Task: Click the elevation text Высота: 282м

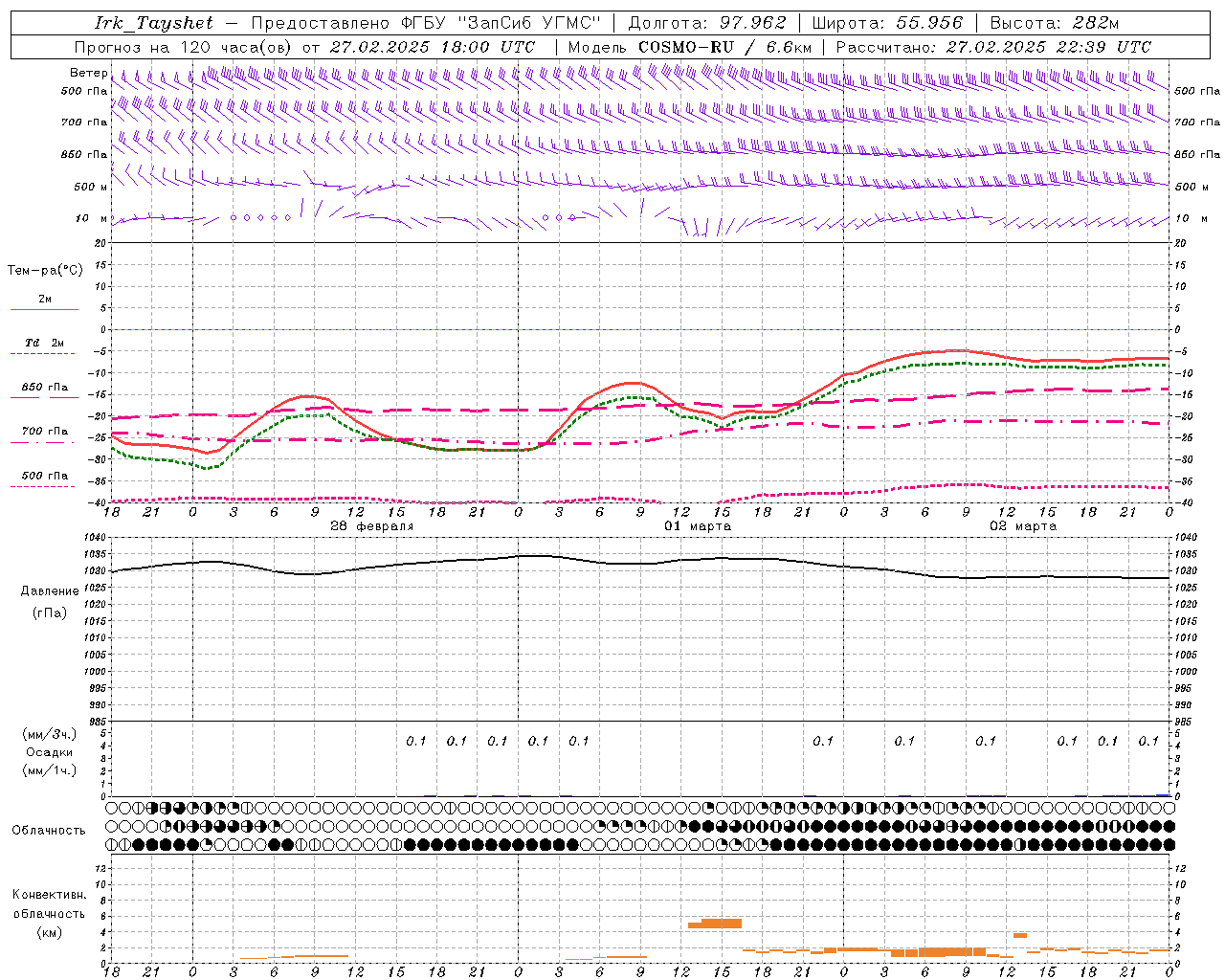Action: tap(1054, 23)
